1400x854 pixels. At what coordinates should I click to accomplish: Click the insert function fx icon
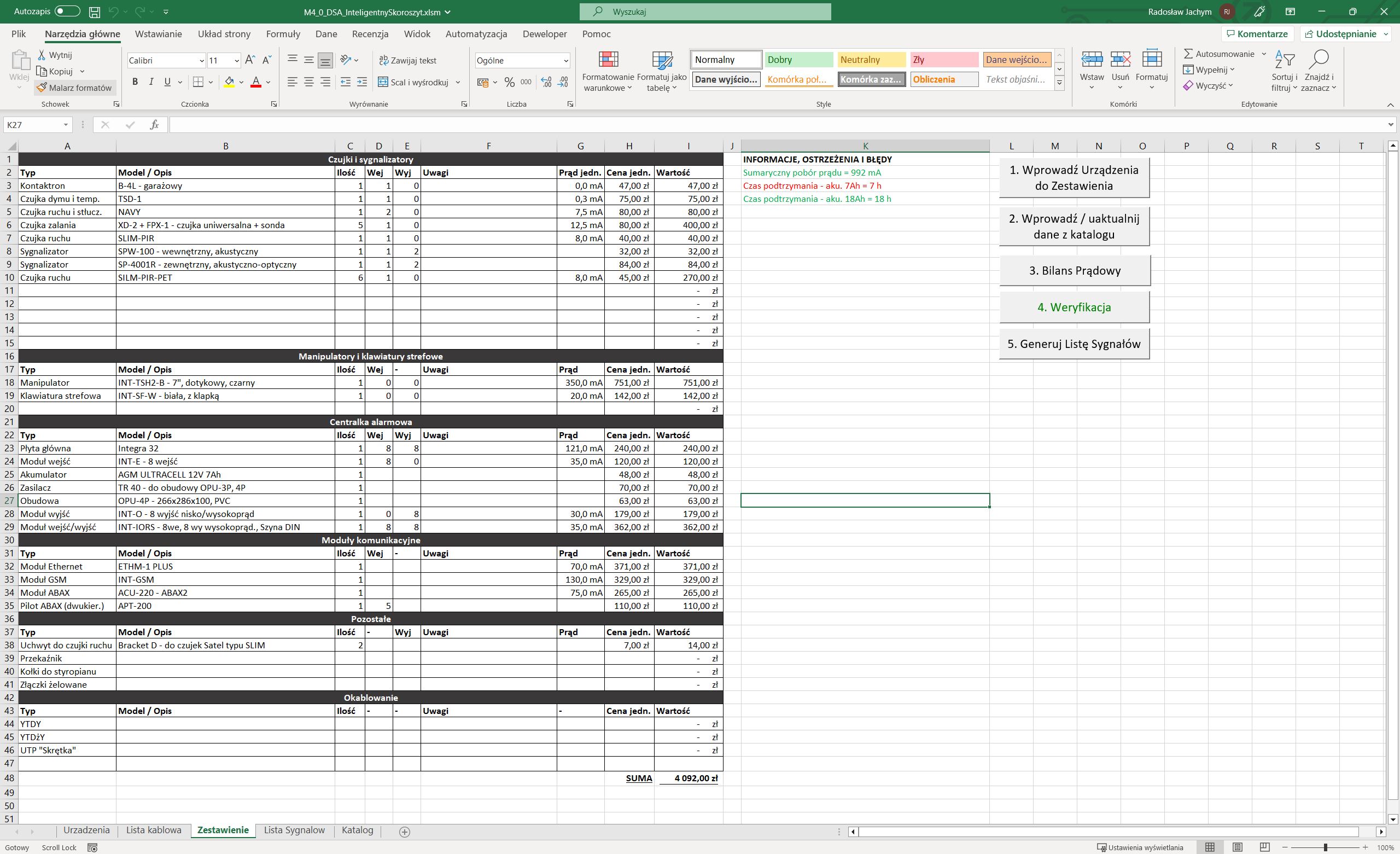tap(154, 125)
